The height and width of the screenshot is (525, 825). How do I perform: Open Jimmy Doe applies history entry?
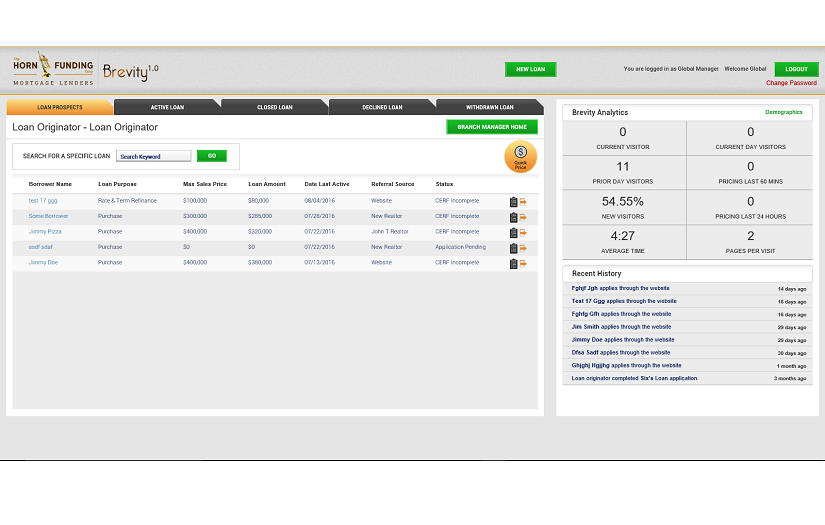click(x=623, y=340)
